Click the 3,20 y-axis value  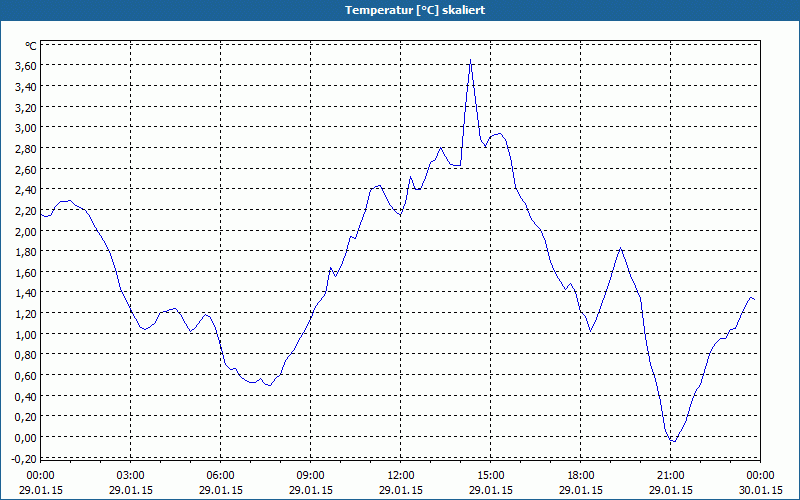(x=26, y=107)
